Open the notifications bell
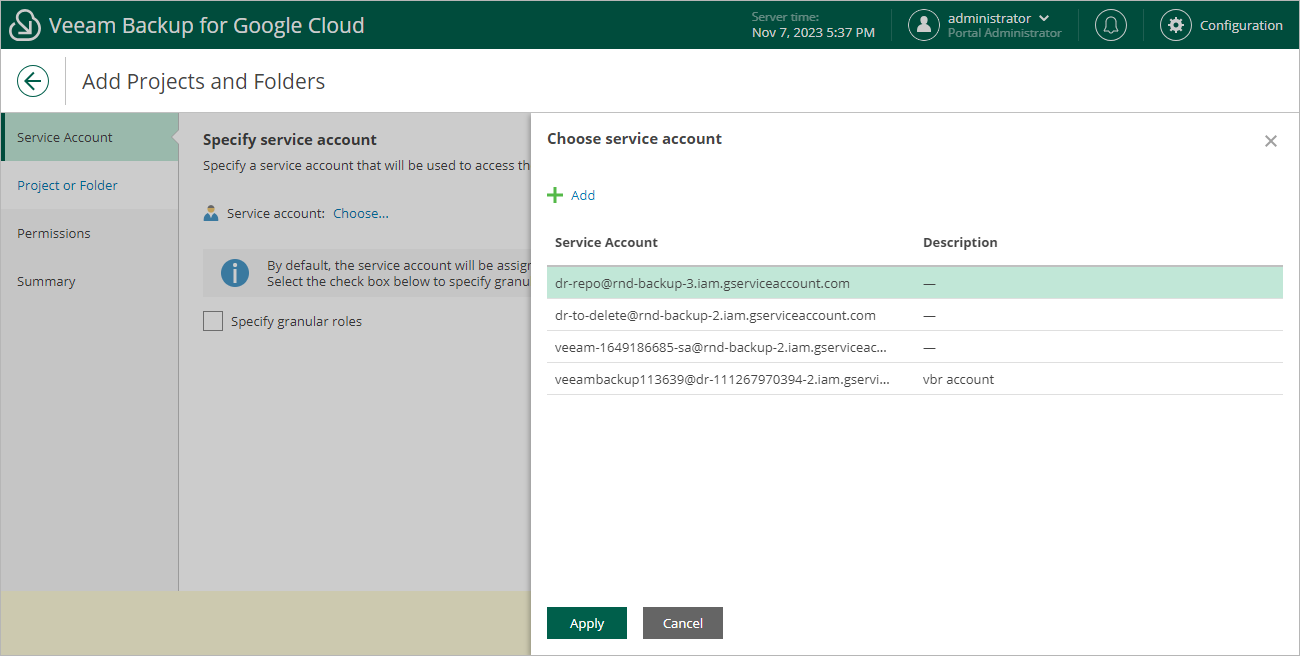The height and width of the screenshot is (656, 1300). (1110, 26)
